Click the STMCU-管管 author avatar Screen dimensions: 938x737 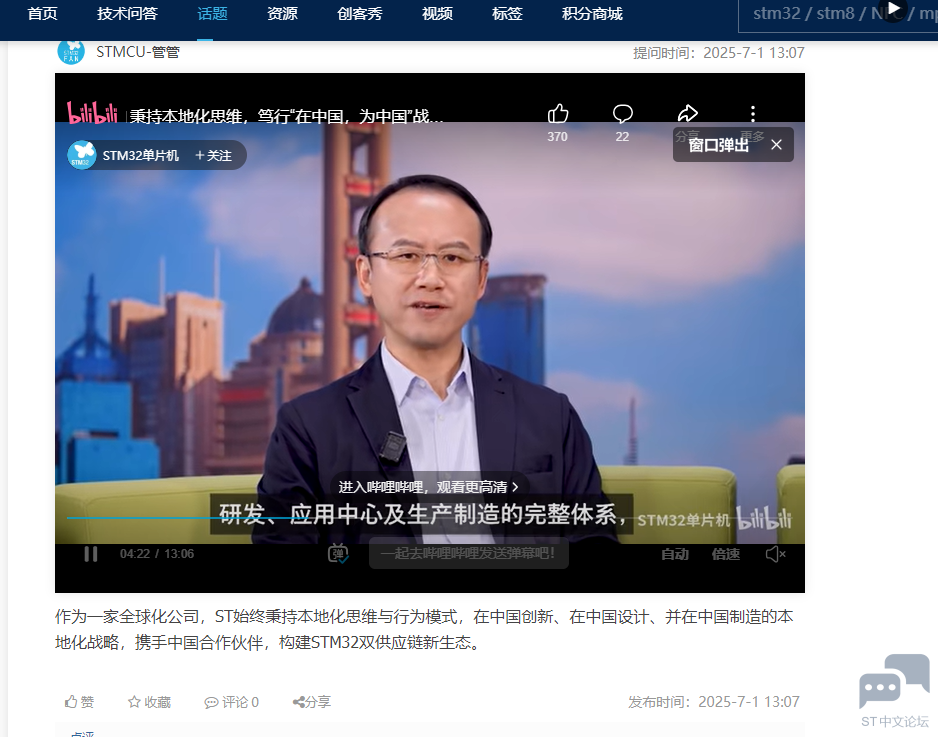click(x=71, y=52)
